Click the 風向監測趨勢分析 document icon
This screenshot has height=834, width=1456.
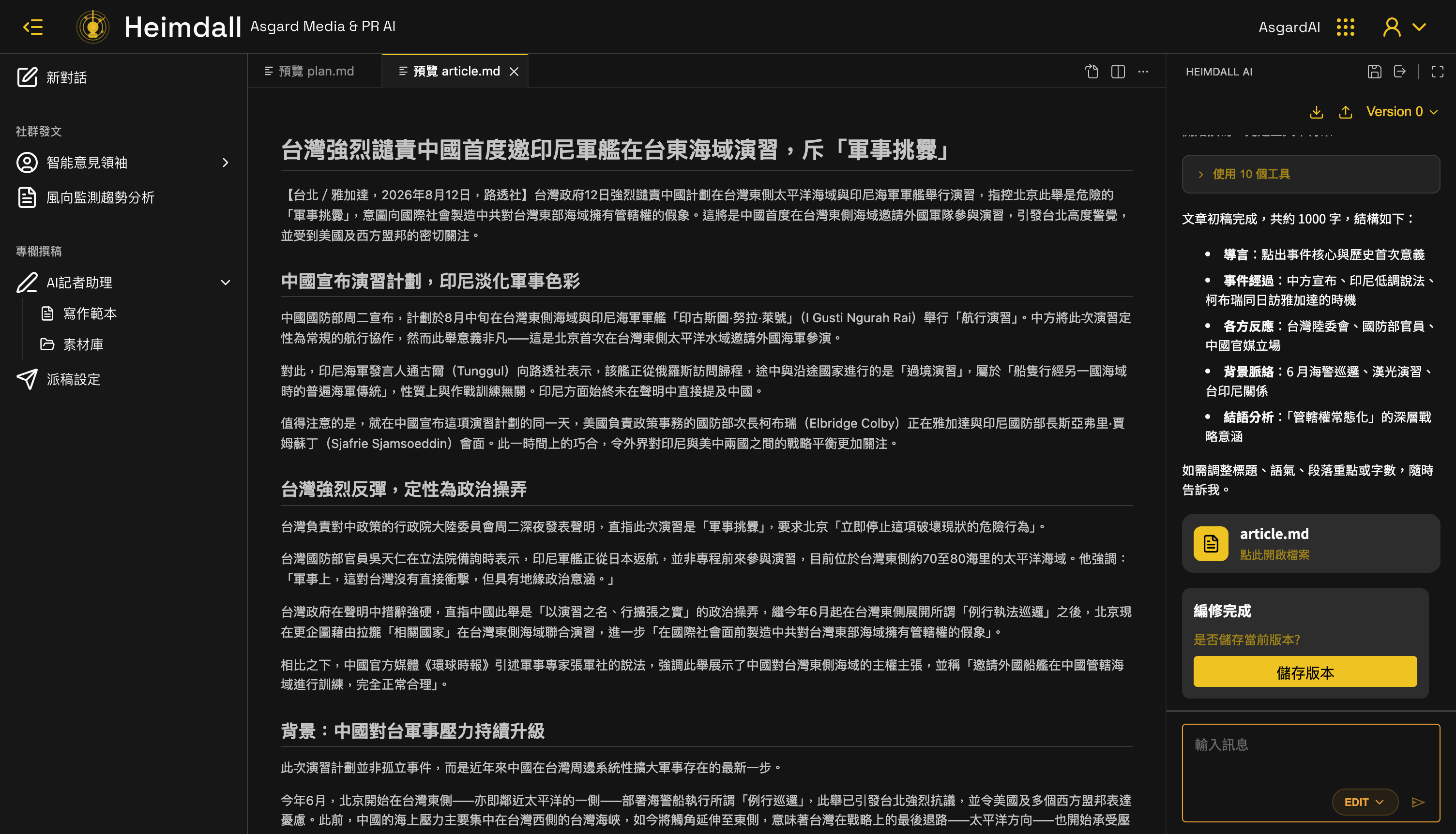point(27,198)
